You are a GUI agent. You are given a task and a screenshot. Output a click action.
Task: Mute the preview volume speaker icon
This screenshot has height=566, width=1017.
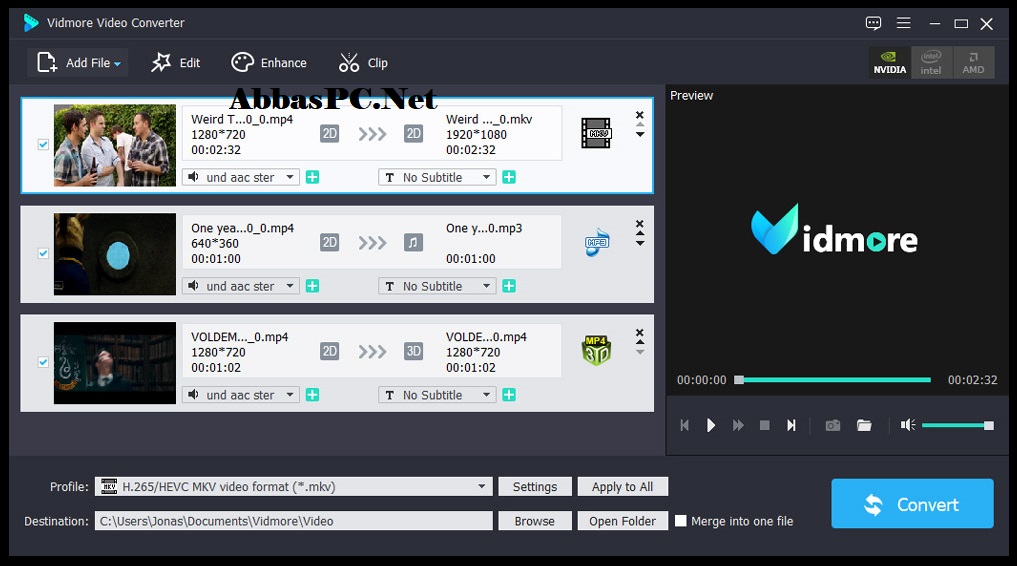pos(907,425)
